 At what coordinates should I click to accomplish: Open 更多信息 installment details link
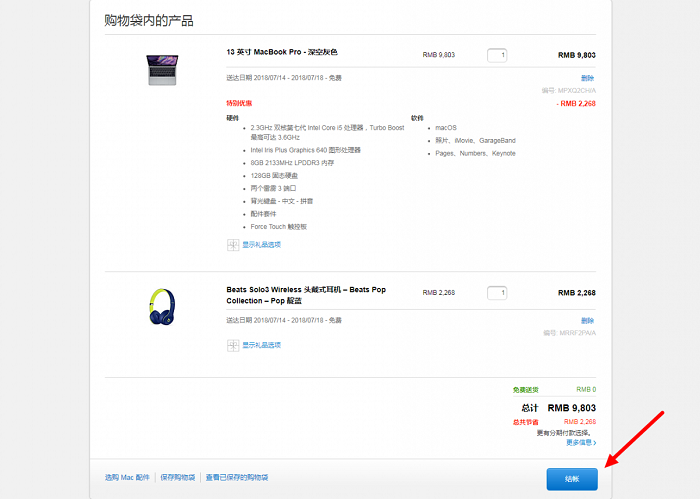[x=580, y=442]
